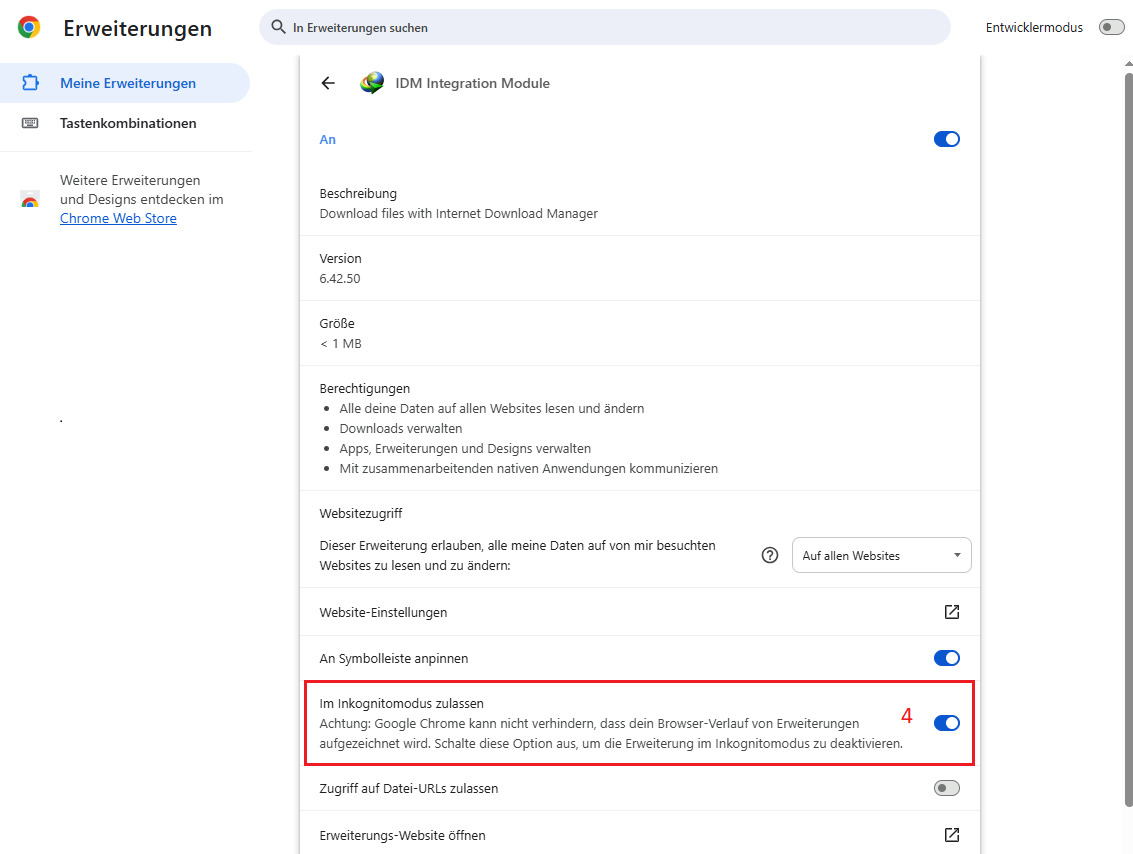Click the help question mark for Websitezugriff
1133x854 pixels.
point(770,556)
